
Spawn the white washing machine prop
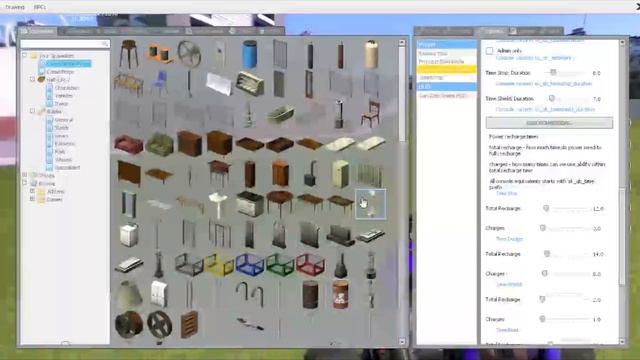pyautogui.click(x=129, y=234)
